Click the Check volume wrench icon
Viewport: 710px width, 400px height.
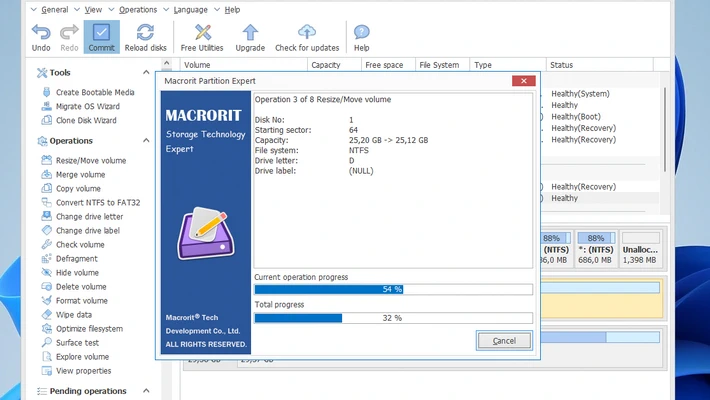coord(46,244)
